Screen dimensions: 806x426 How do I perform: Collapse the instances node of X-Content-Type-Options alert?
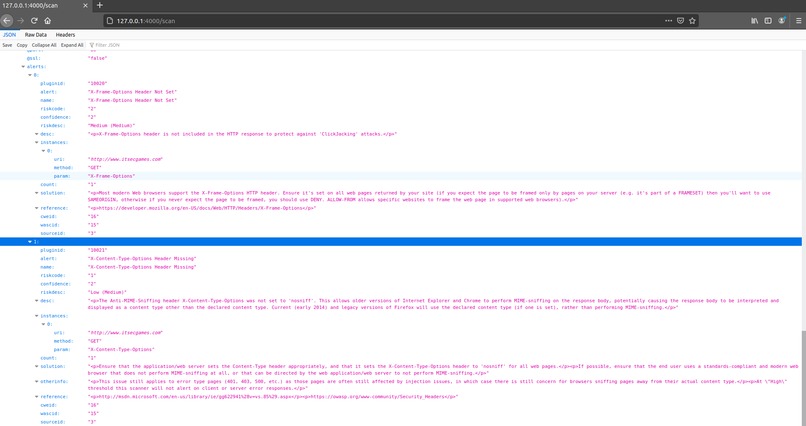point(36,316)
